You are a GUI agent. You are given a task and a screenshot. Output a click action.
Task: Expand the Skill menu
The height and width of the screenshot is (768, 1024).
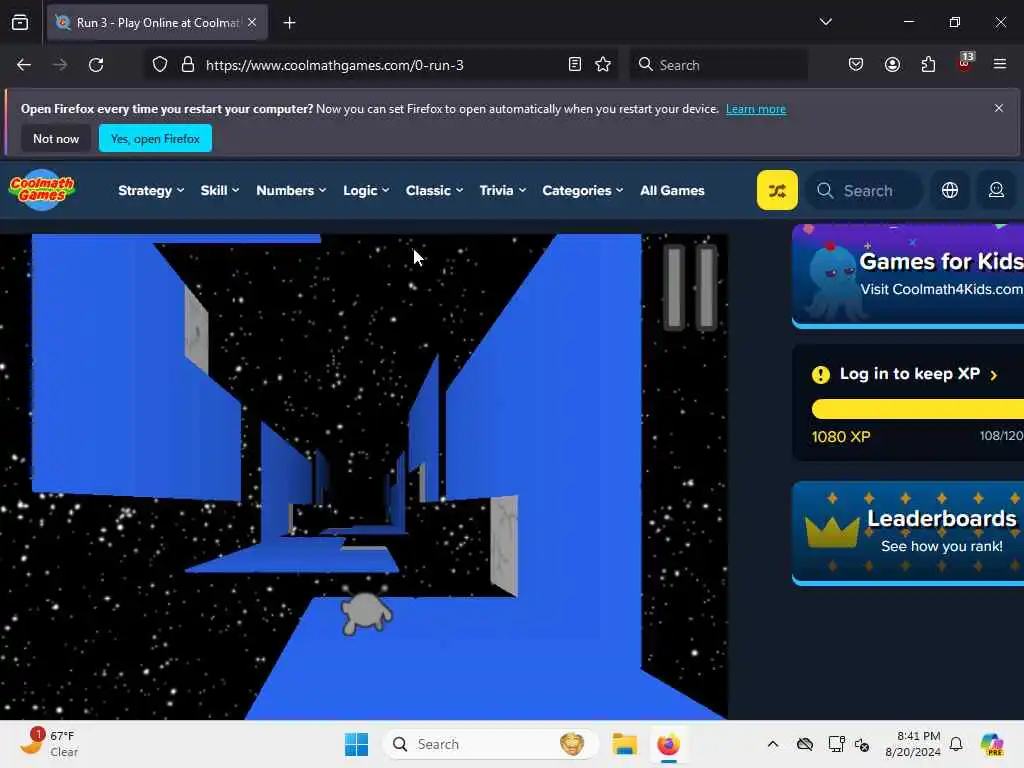[x=219, y=190]
